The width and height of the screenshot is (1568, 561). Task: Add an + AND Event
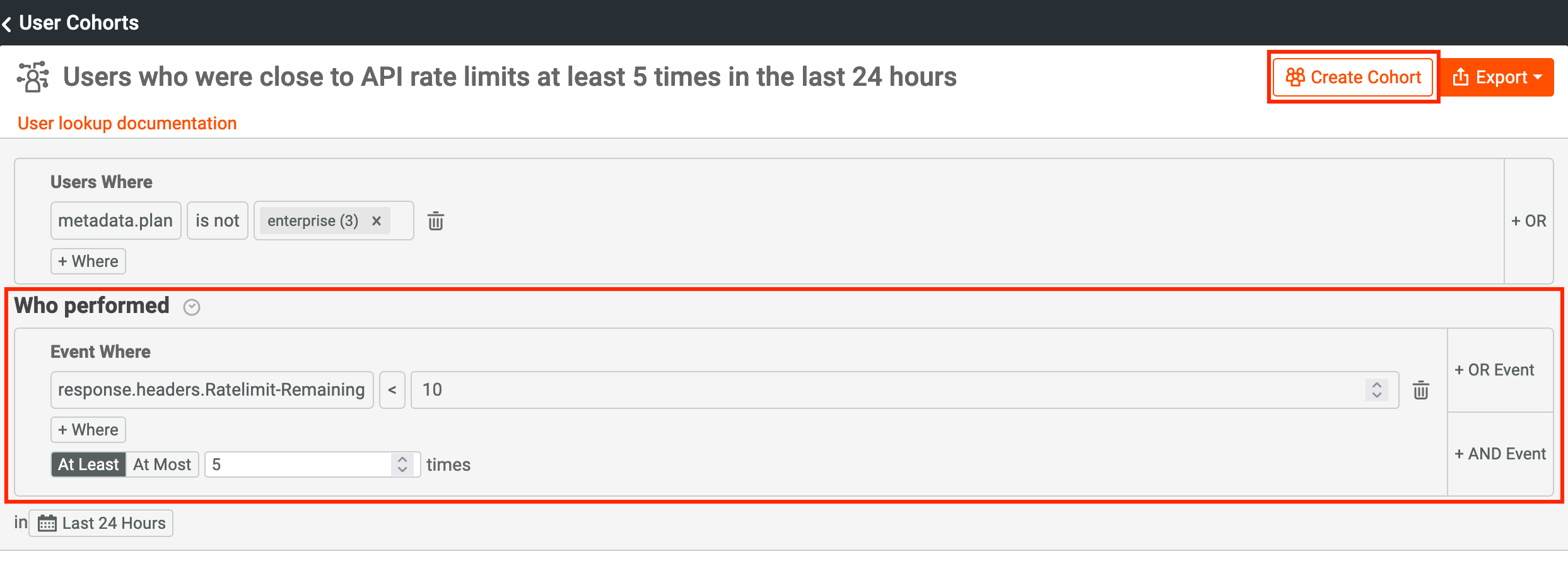1501,454
